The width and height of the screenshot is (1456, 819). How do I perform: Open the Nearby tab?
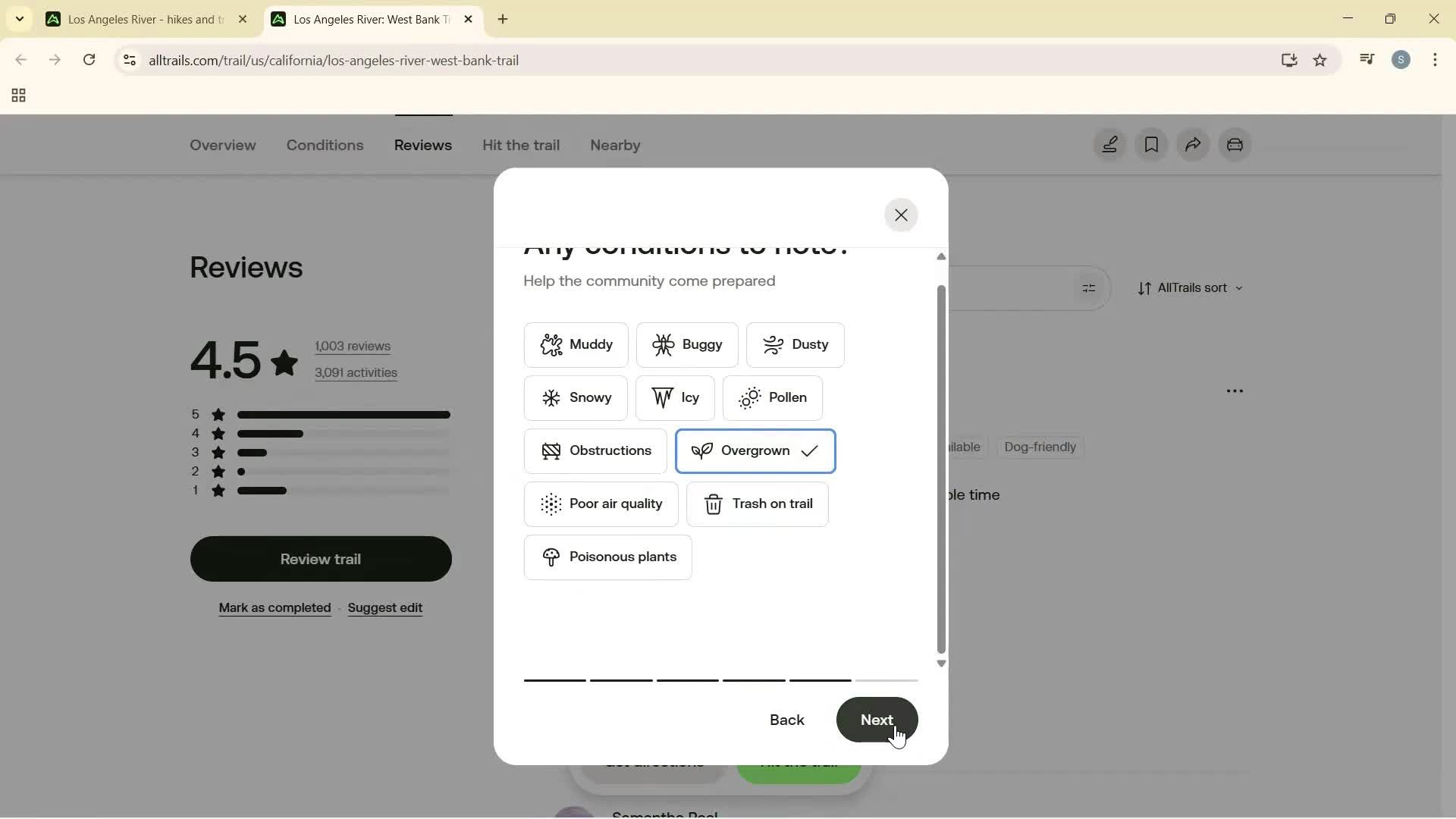tap(614, 145)
